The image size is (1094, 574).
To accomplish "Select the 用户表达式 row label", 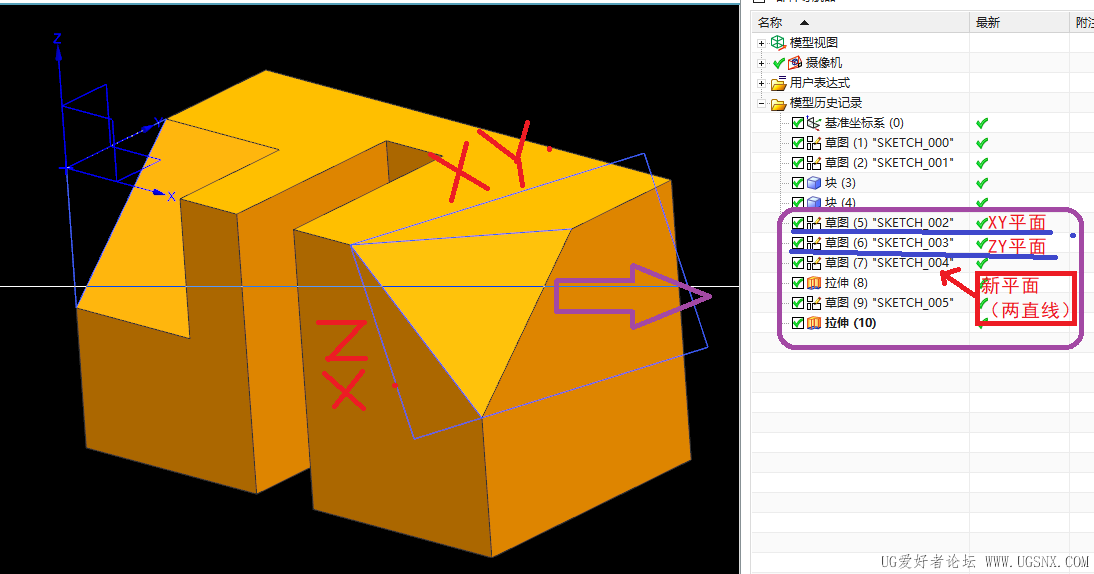I will click(820, 83).
